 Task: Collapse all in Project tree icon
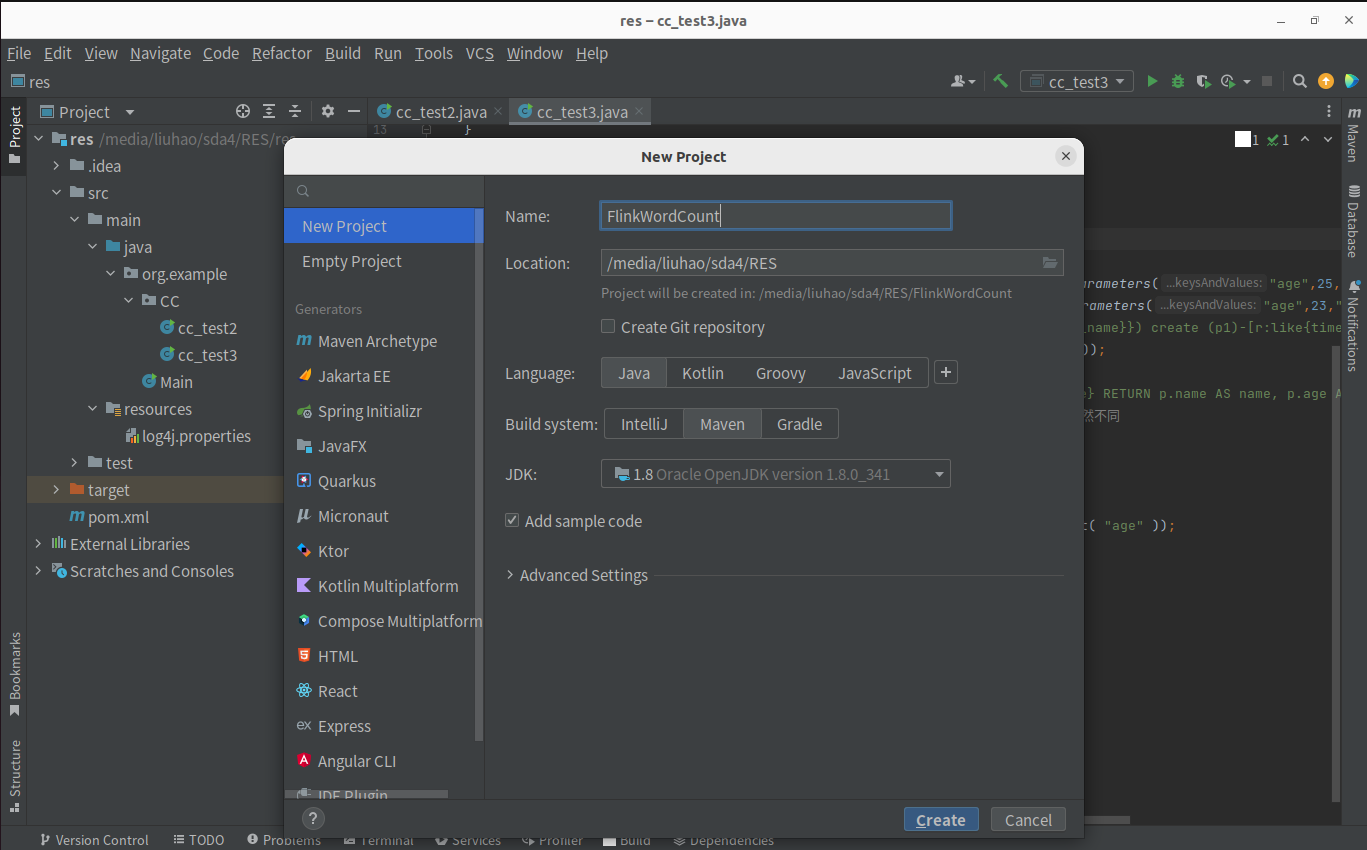(295, 111)
